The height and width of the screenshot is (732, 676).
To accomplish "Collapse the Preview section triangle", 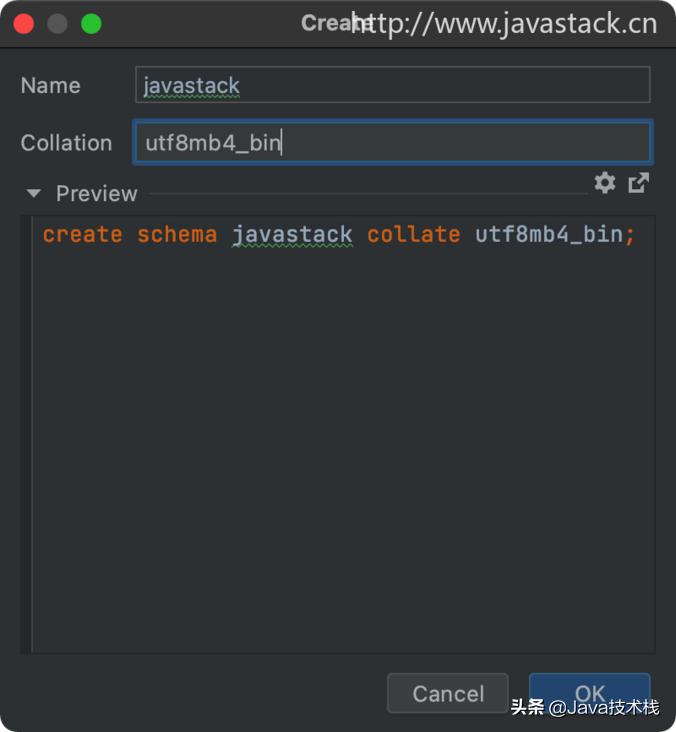I will tap(34, 193).
